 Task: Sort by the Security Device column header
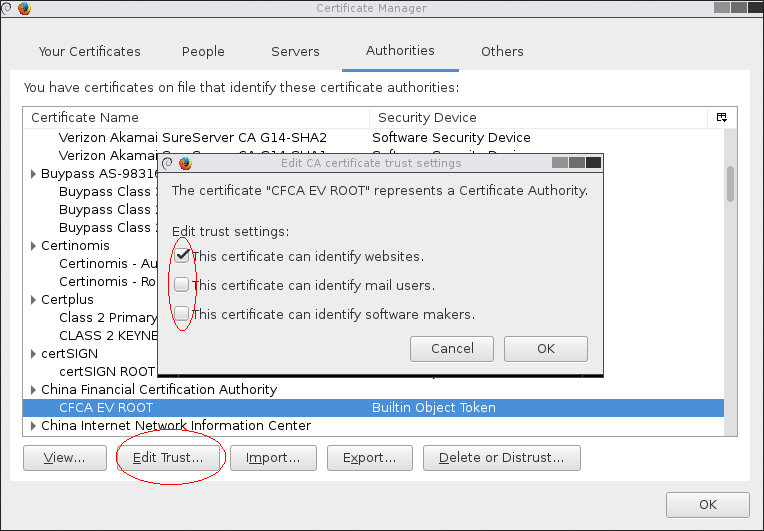coord(538,117)
